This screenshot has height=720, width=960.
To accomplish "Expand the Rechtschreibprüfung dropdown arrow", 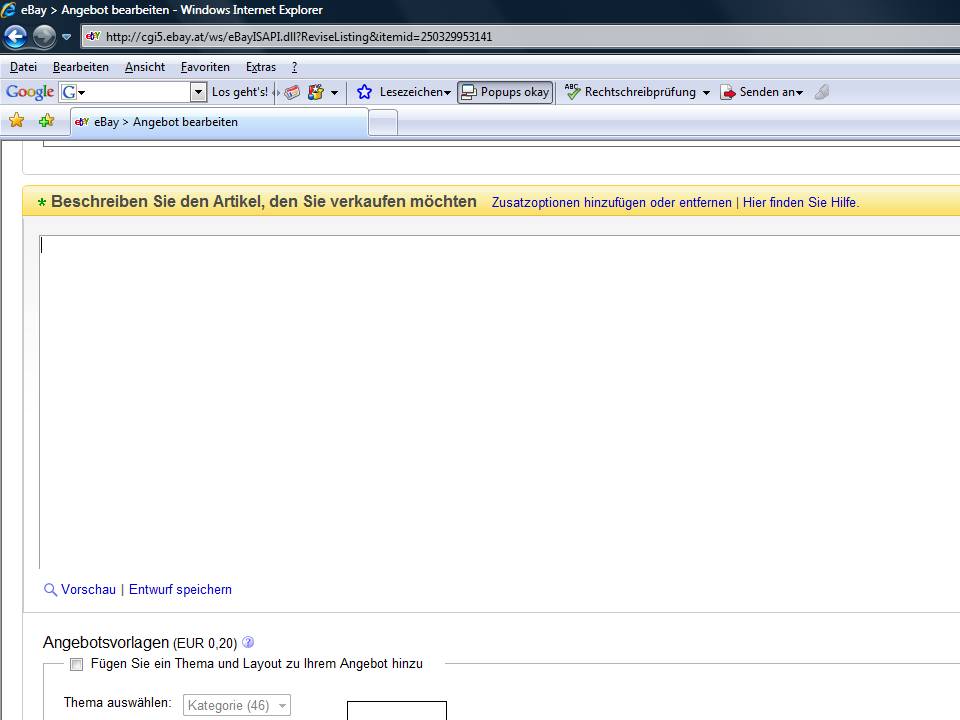I will [706, 93].
